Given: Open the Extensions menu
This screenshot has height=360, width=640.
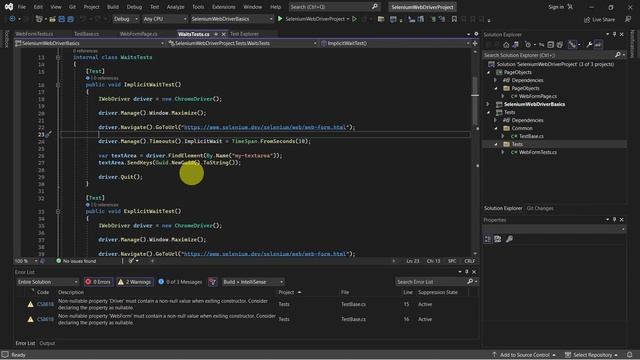Looking at the screenshot, I should pyautogui.click(x=224, y=7).
